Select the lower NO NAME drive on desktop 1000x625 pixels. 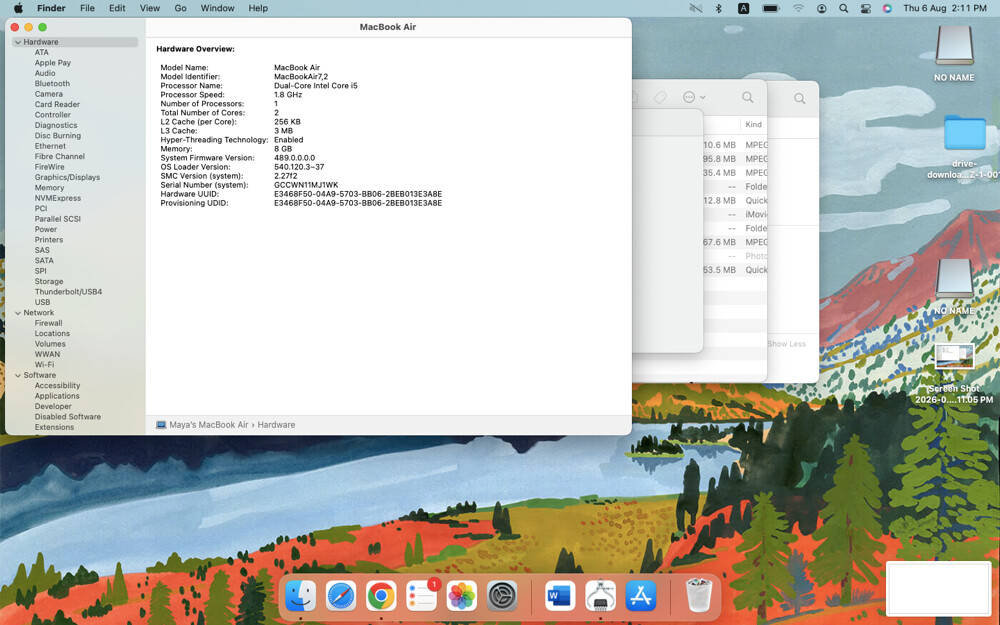pos(954,286)
